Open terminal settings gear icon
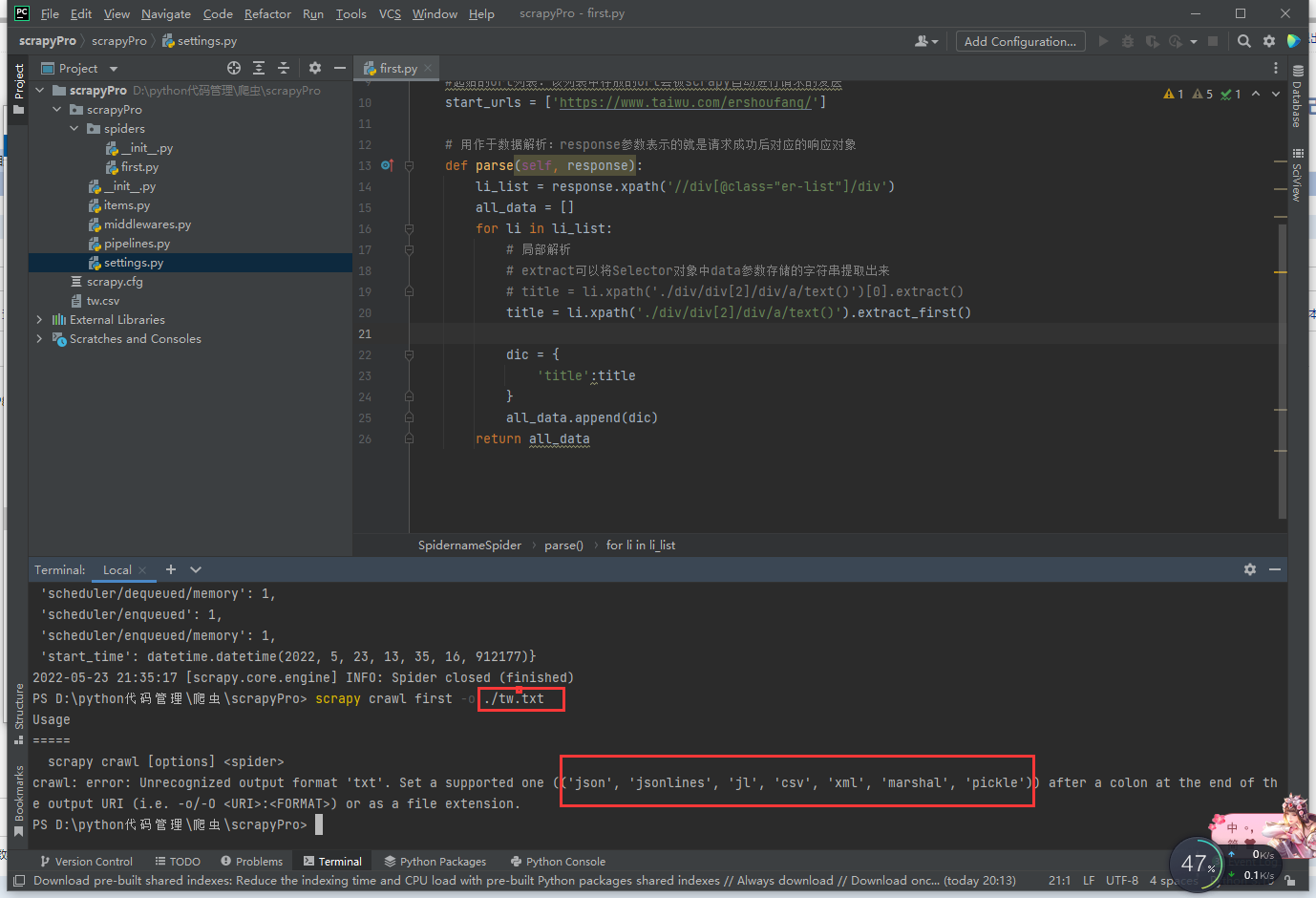The image size is (1316, 898). (x=1250, y=569)
